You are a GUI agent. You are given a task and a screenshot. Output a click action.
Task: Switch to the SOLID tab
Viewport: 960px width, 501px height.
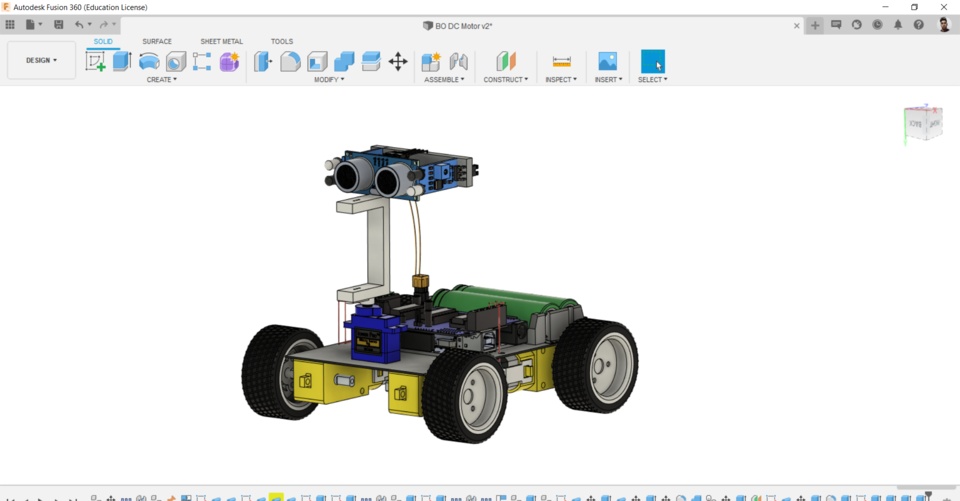[103, 41]
